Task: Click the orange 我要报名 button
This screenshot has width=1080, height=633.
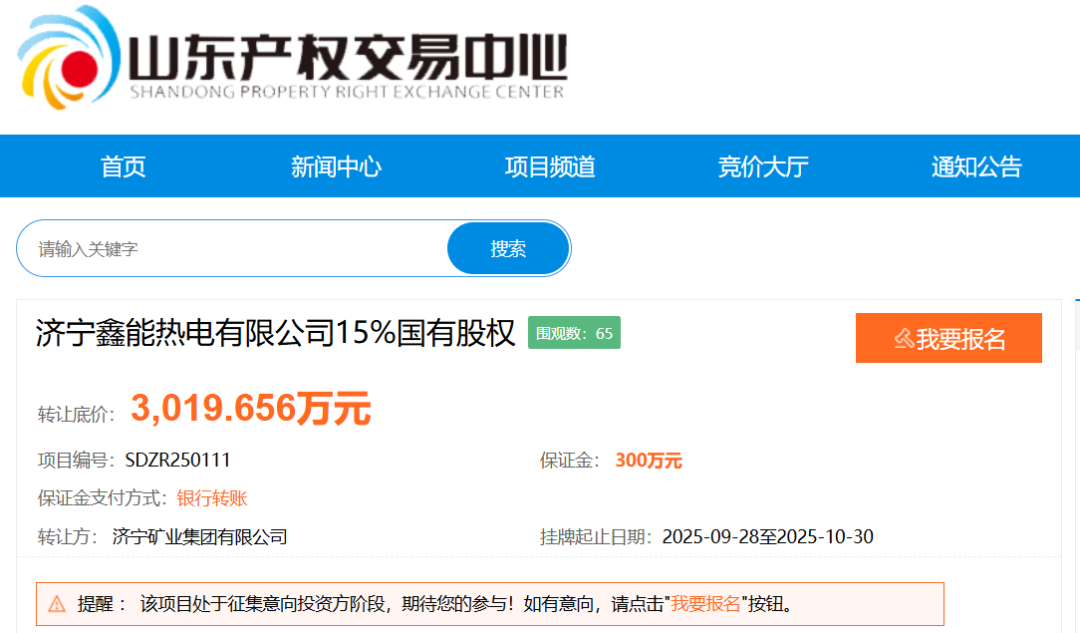Action: pos(948,337)
